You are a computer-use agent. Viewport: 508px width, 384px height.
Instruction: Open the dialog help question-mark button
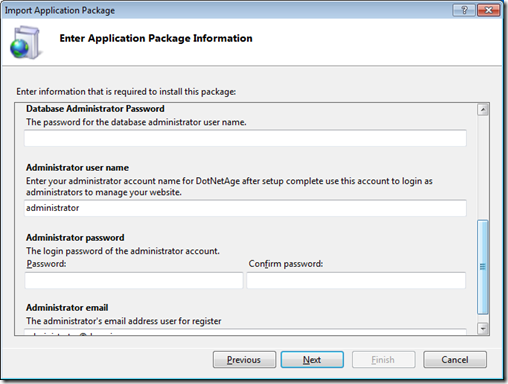(x=464, y=10)
